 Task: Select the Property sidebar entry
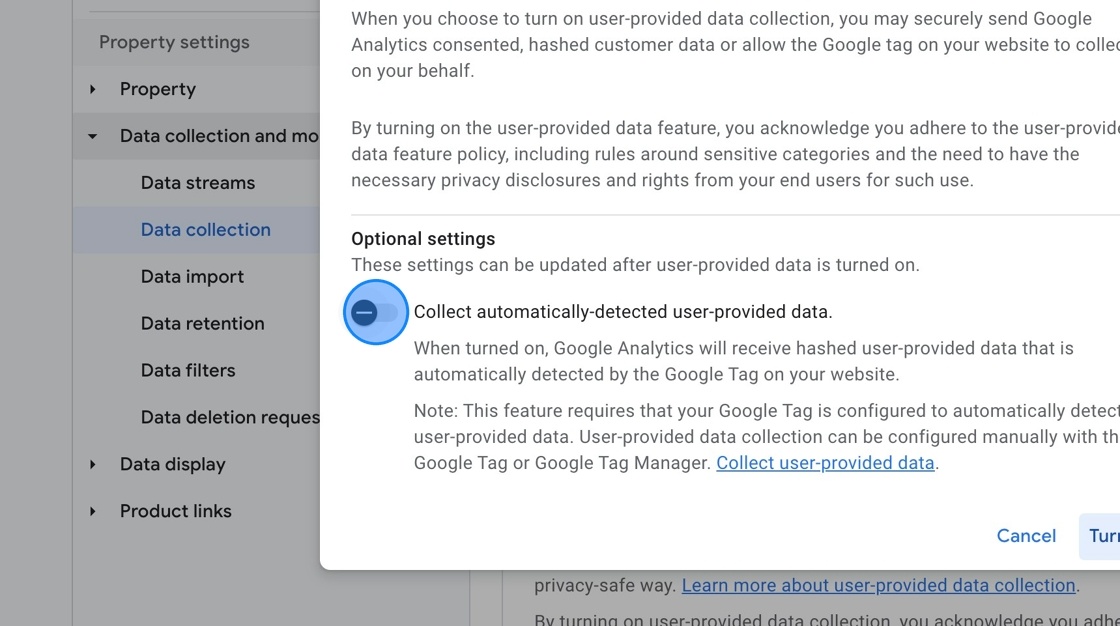coord(157,89)
